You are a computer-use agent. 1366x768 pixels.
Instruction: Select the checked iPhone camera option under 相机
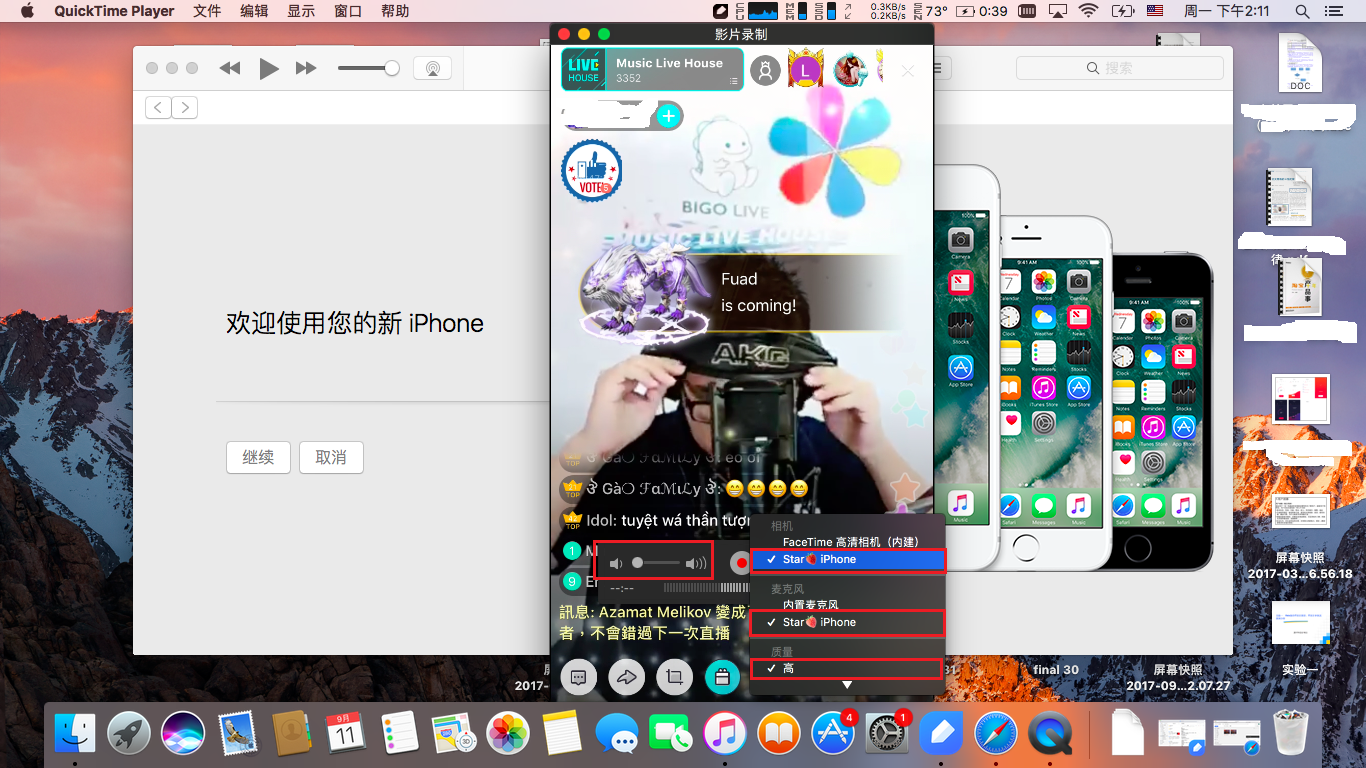point(847,559)
